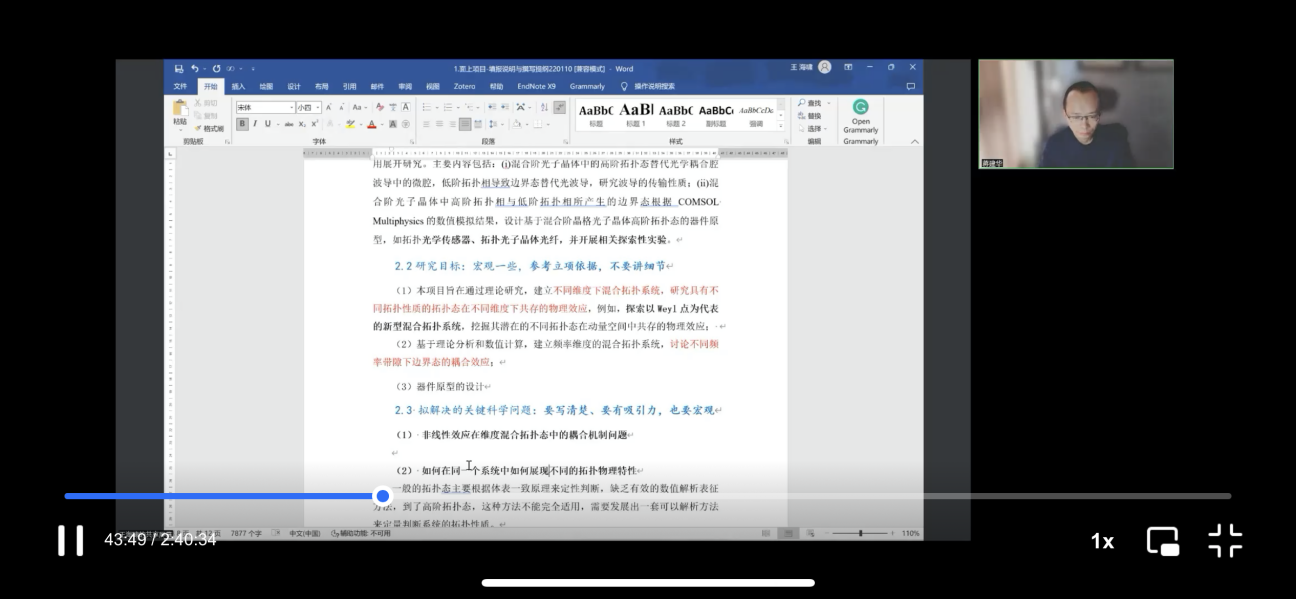Screen dimensions: 1296x599
Task: Apply the 标题 2 heading style
Action: (676, 114)
